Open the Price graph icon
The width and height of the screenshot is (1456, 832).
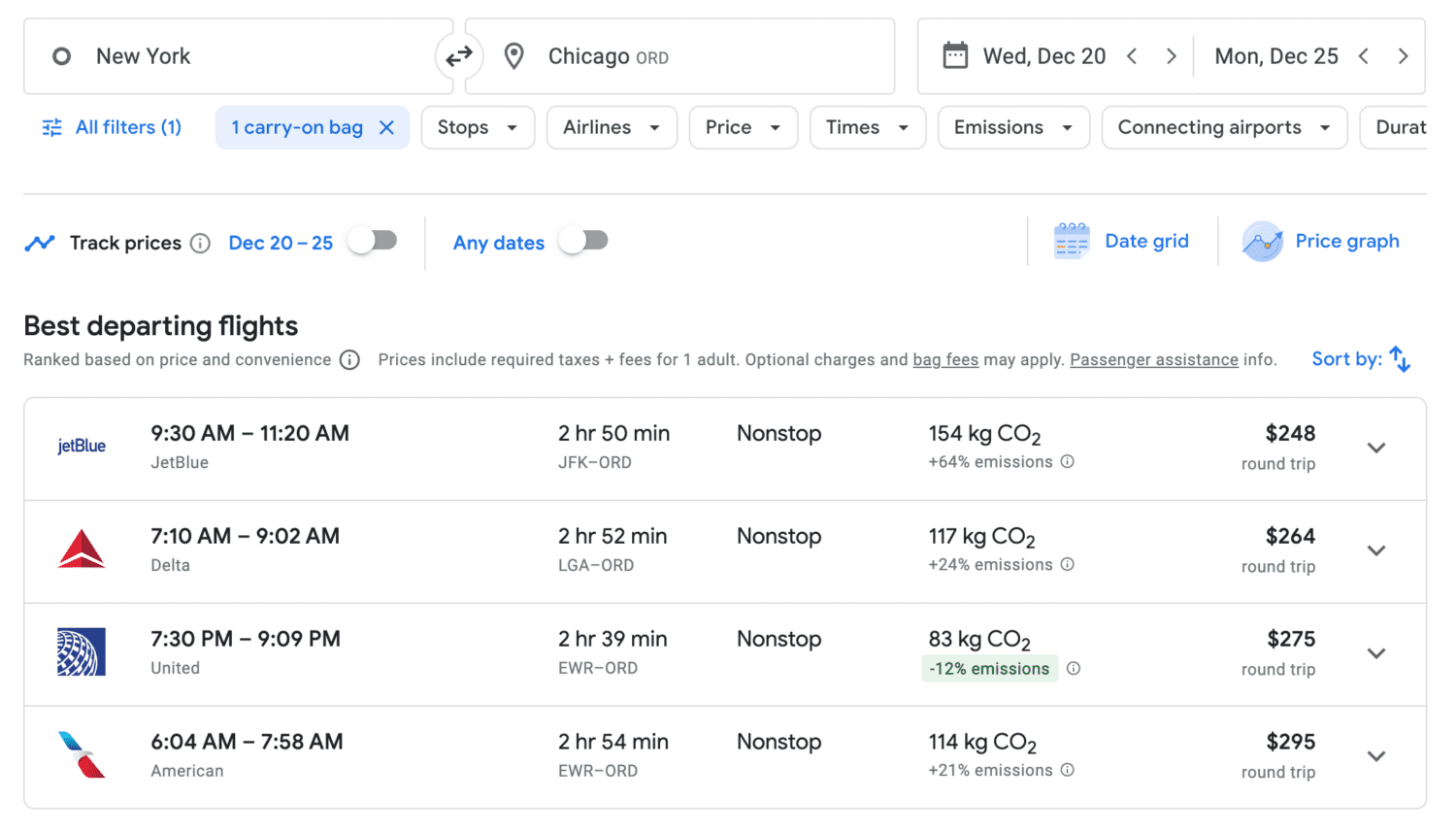(1262, 242)
